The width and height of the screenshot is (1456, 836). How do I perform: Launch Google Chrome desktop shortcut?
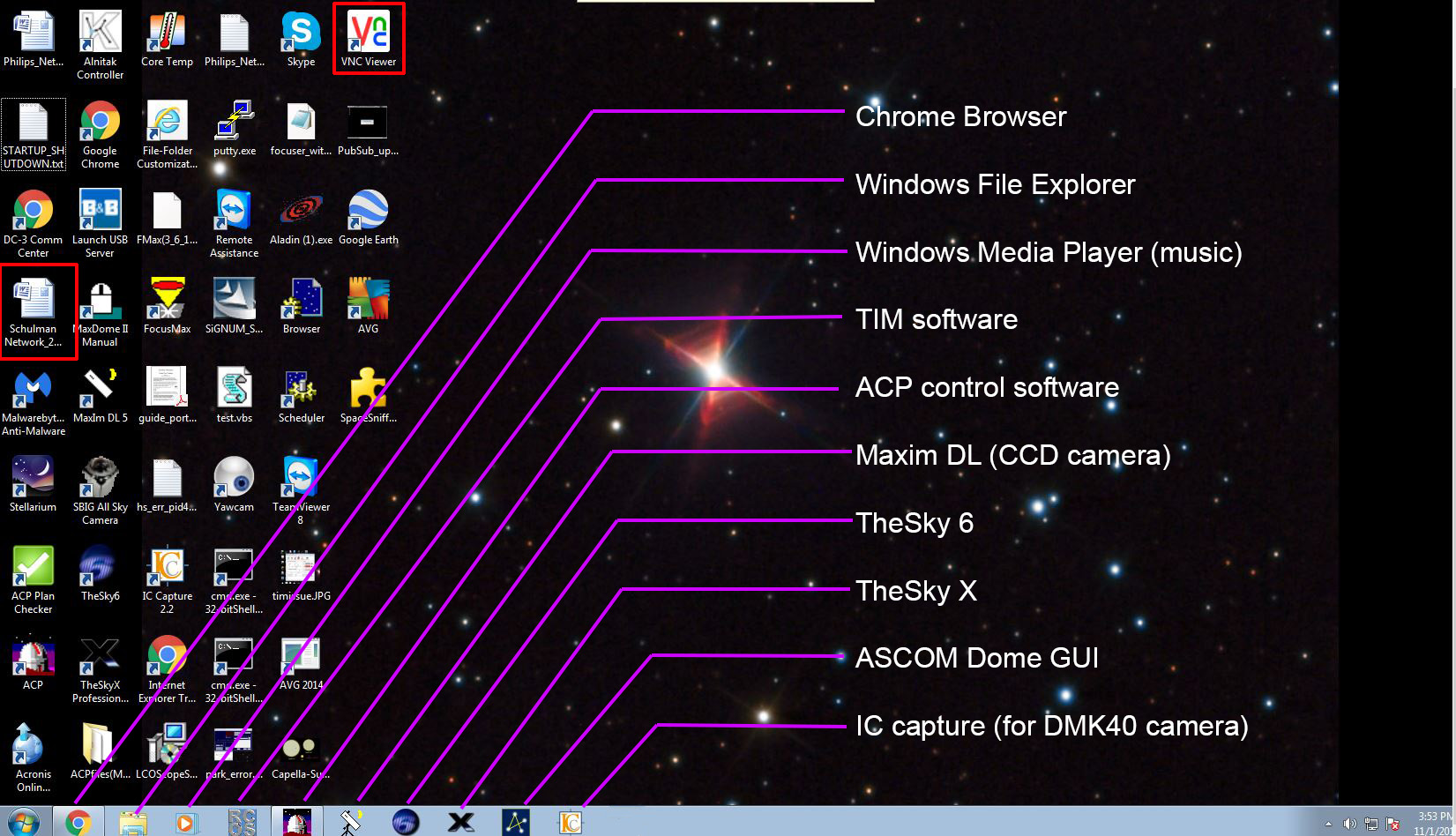coord(100,134)
